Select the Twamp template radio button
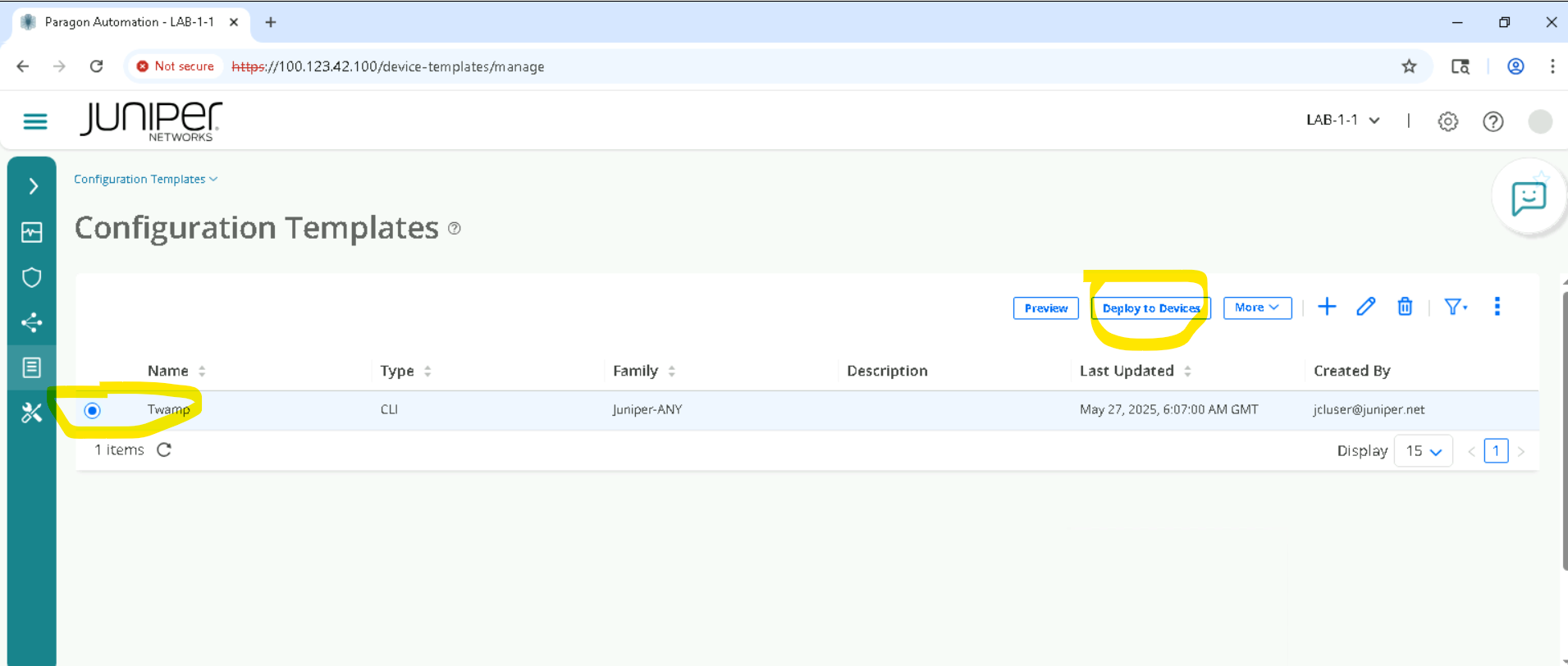1568x666 pixels. (x=93, y=410)
